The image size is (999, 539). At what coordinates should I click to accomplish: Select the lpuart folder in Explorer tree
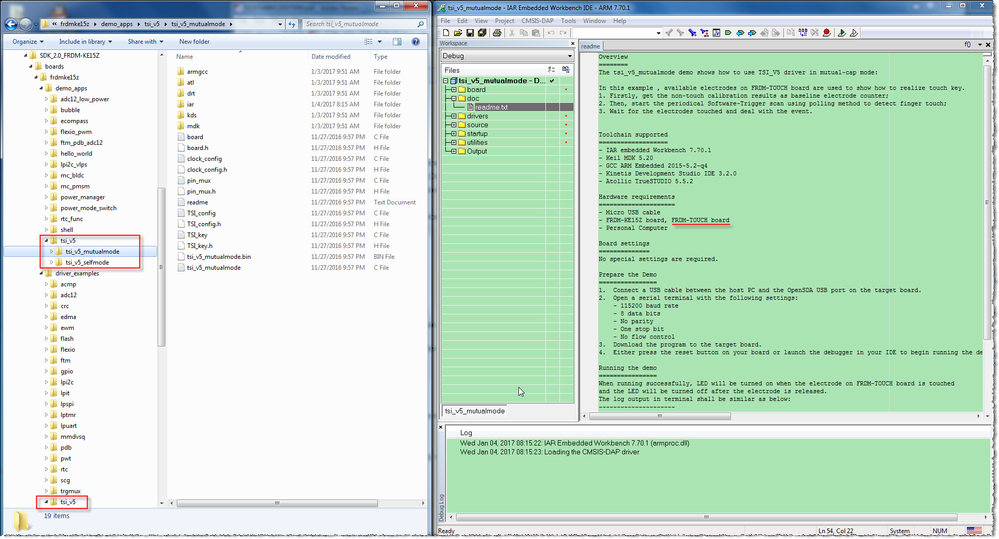click(x=68, y=426)
